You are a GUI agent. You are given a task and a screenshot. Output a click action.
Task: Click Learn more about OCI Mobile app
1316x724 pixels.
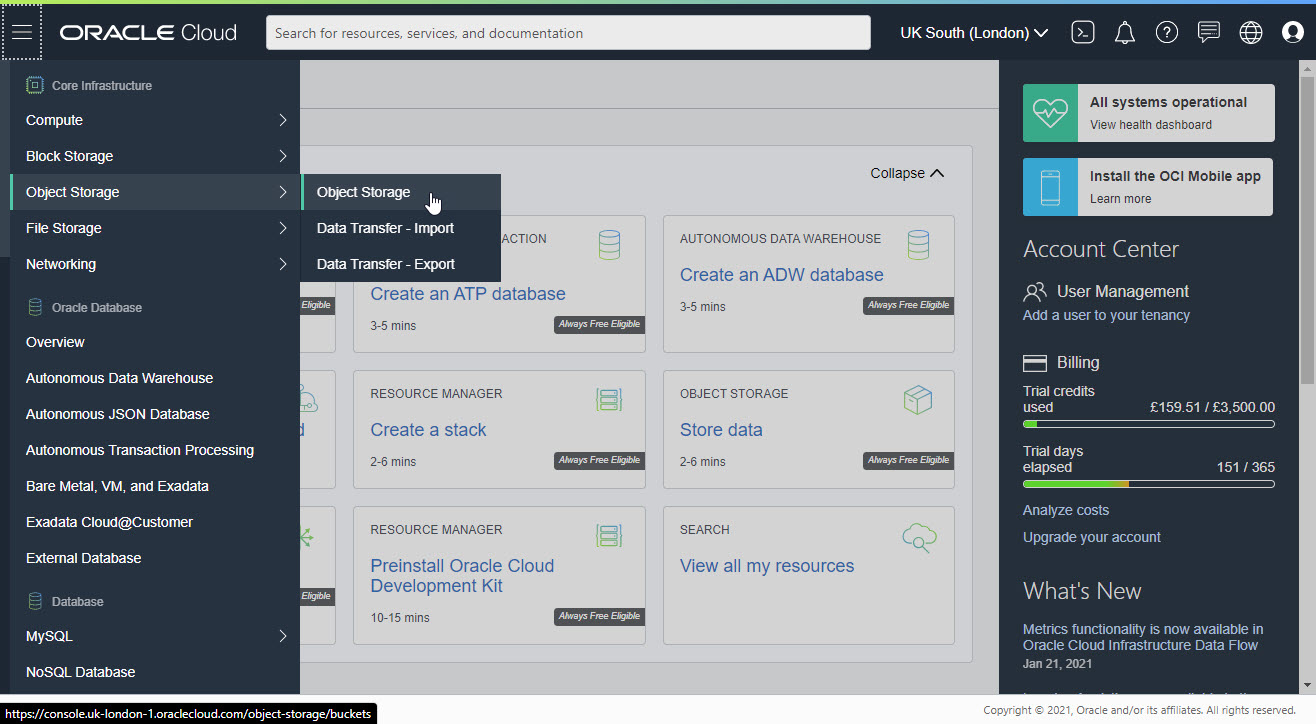1120,199
